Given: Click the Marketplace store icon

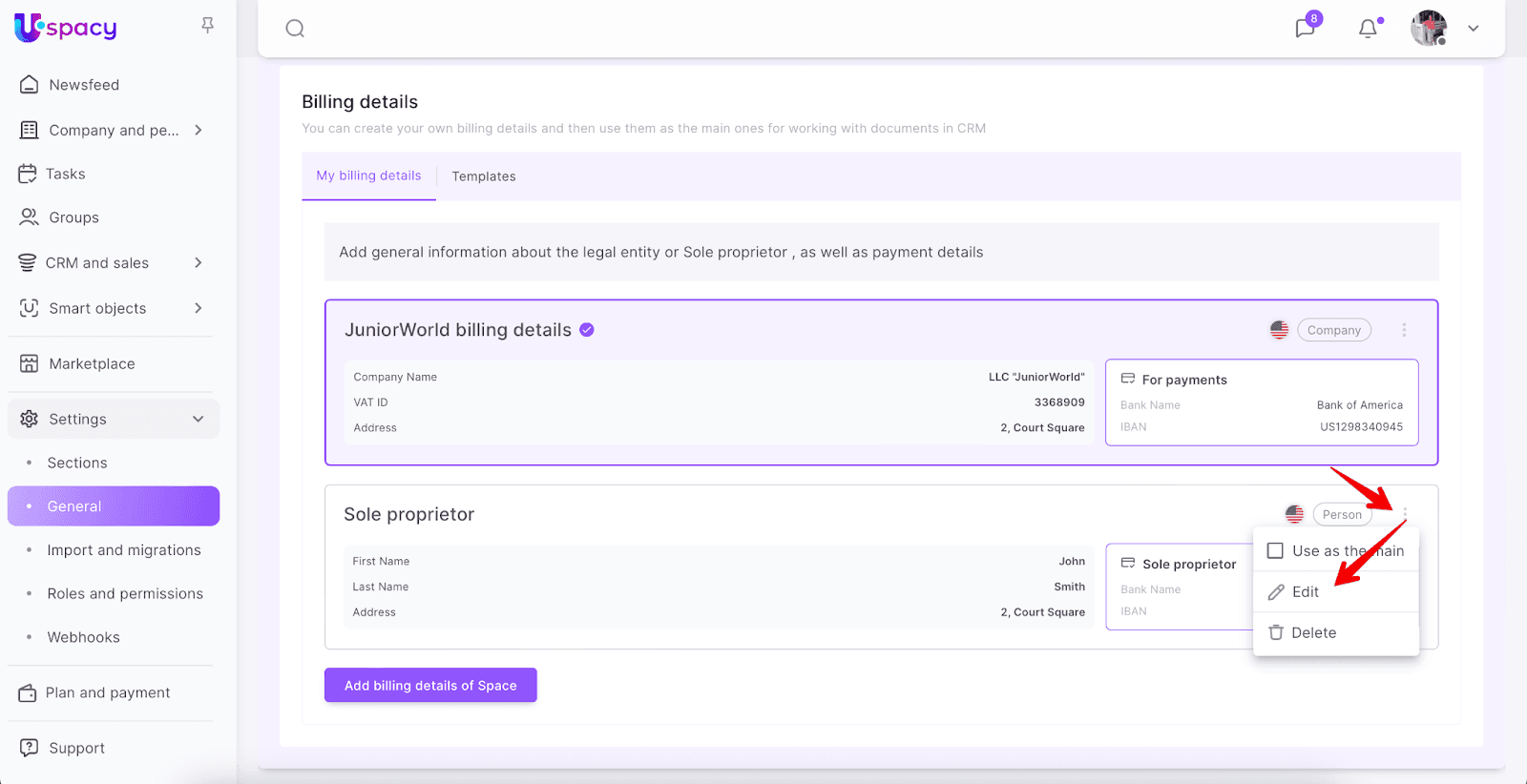Looking at the screenshot, I should click(30, 363).
